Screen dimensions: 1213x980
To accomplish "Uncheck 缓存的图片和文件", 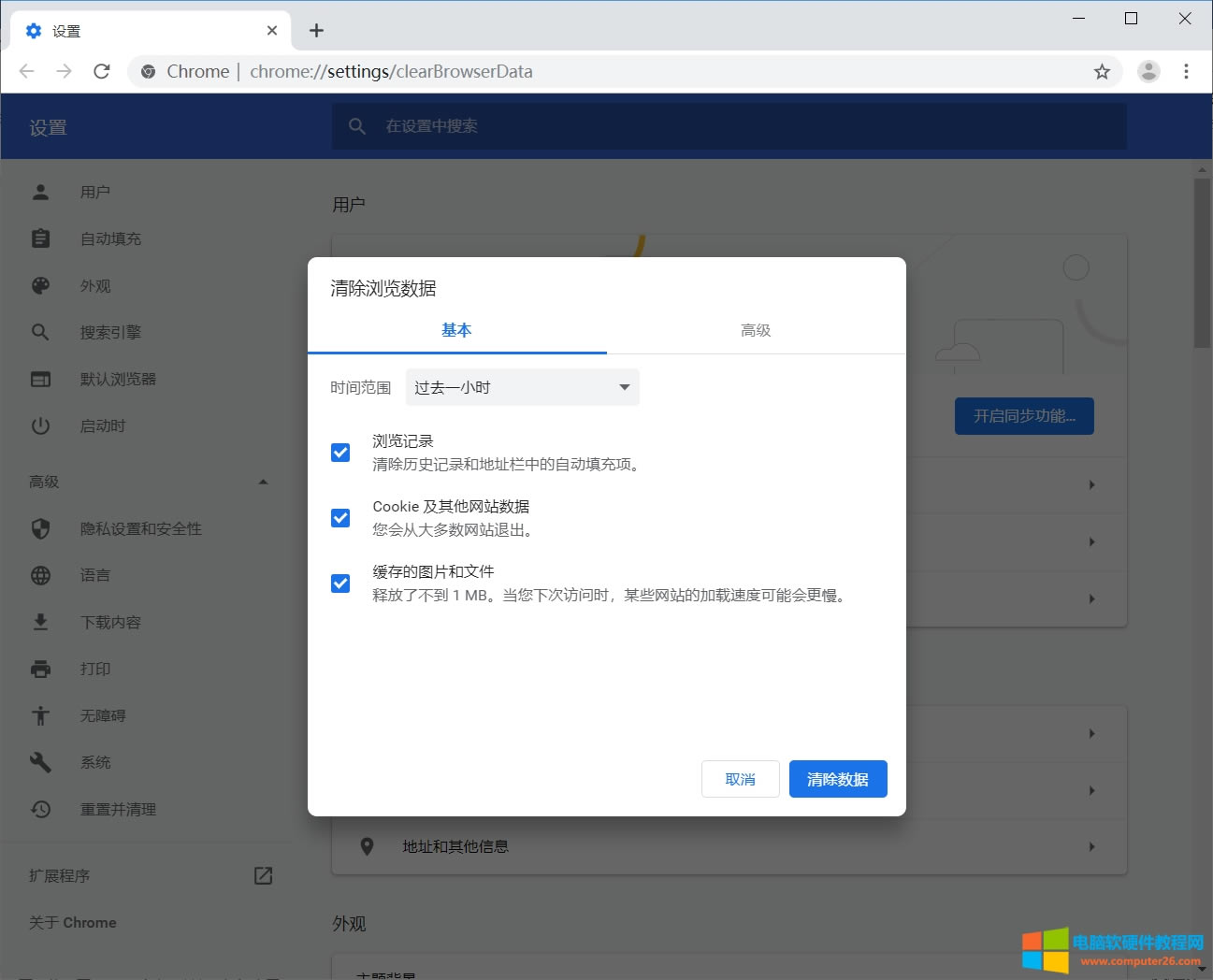I will [x=339, y=583].
